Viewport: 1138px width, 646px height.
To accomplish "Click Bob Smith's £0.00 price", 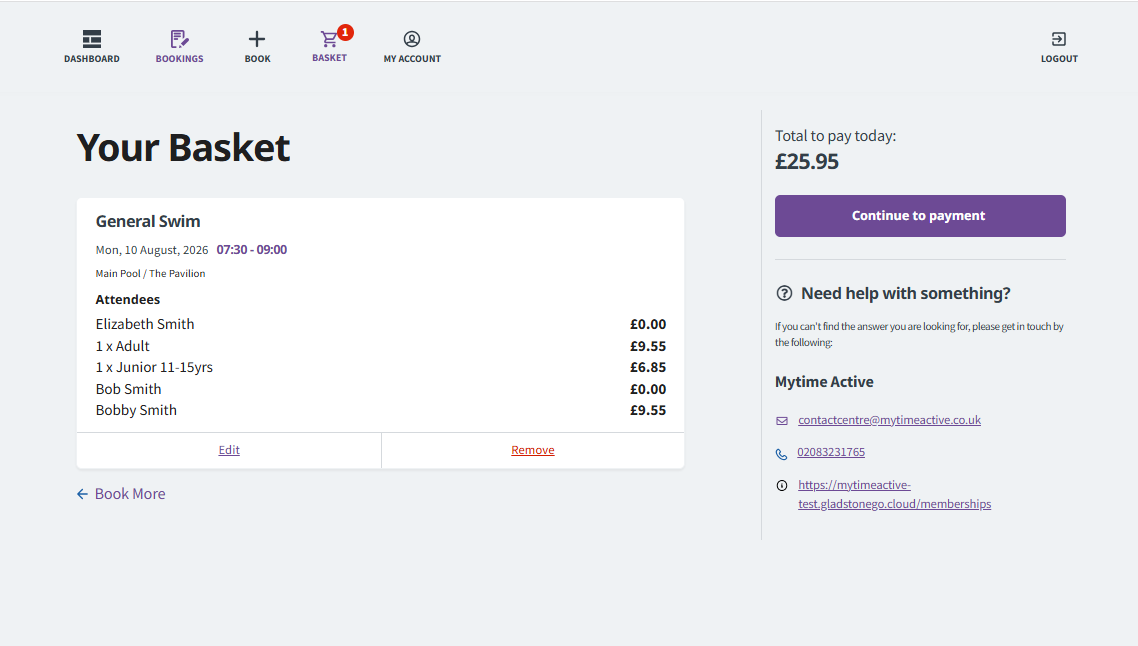I will 648,389.
